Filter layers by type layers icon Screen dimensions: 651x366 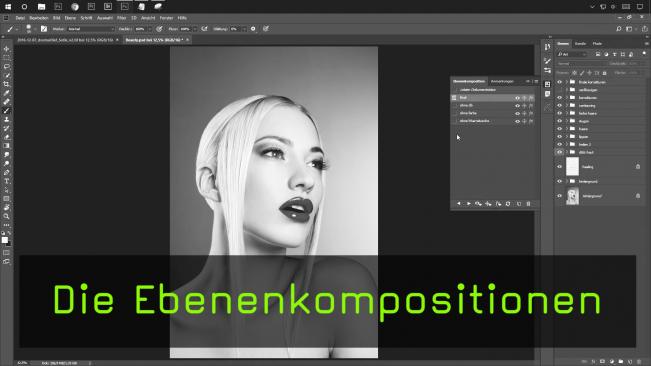(614, 54)
